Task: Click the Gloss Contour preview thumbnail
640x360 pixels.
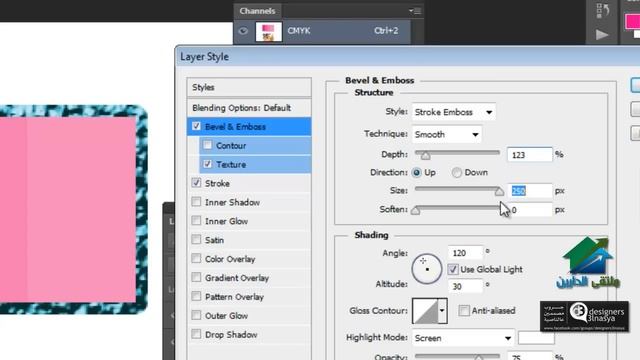Action: (424, 311)
